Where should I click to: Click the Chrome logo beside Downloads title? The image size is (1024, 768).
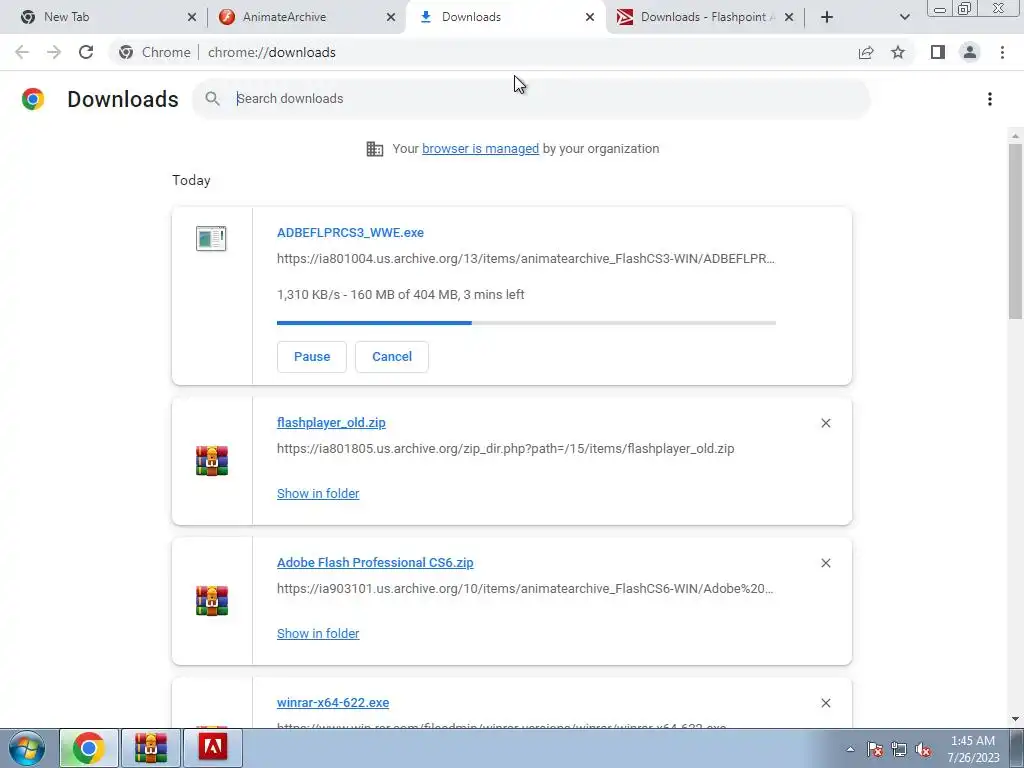(x=33, y=99)
